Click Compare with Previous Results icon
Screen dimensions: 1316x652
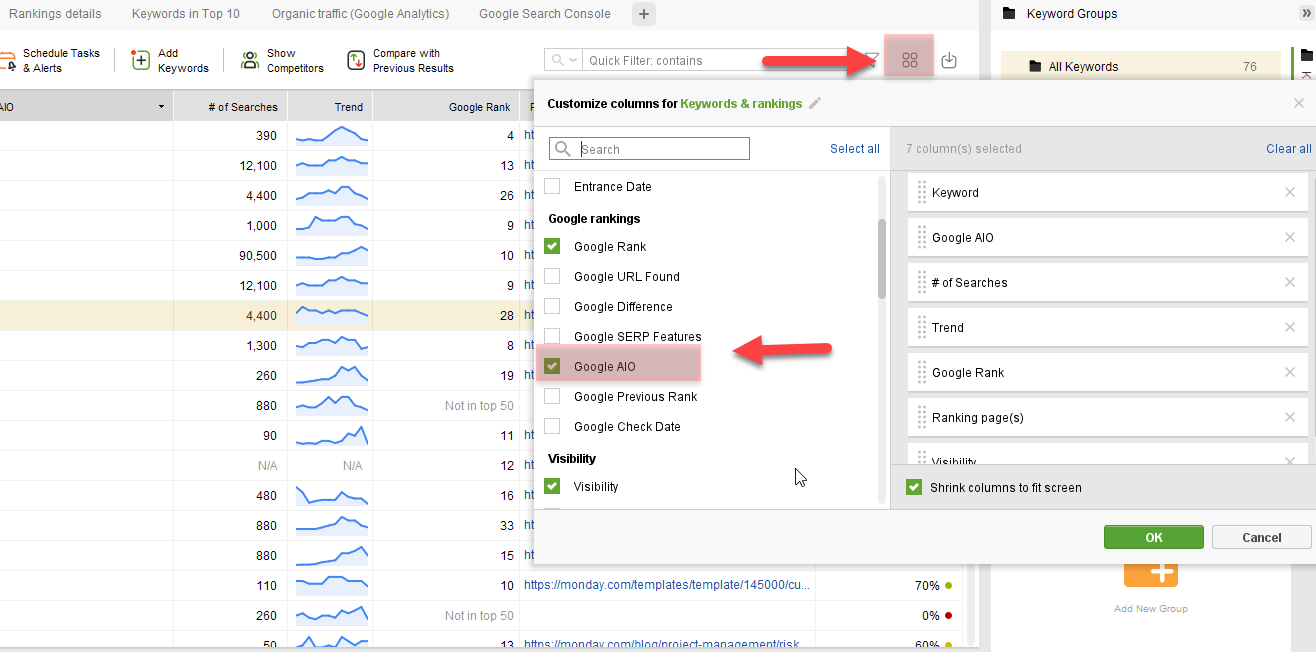coord(356,61)
